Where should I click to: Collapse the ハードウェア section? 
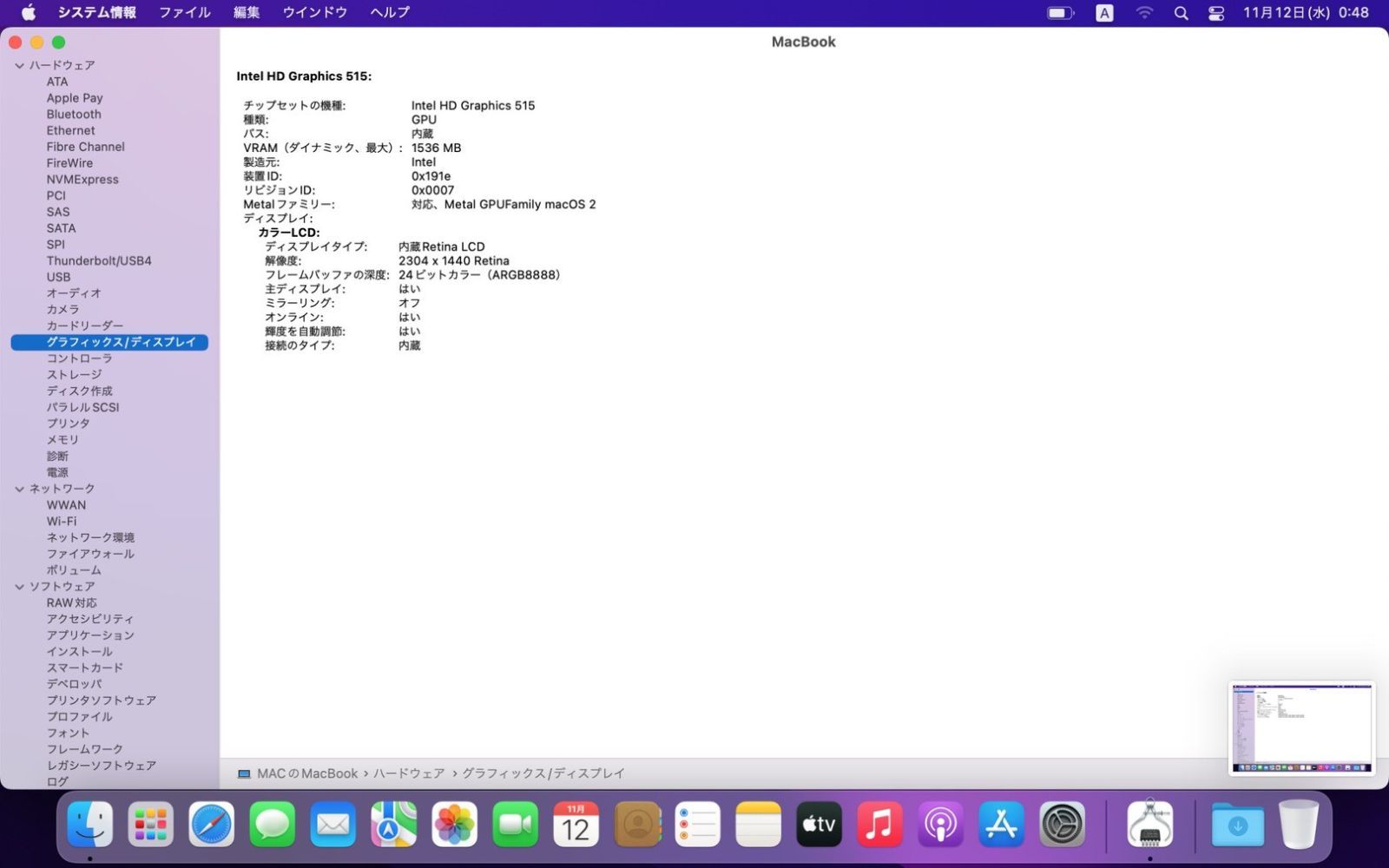(19, 64)
